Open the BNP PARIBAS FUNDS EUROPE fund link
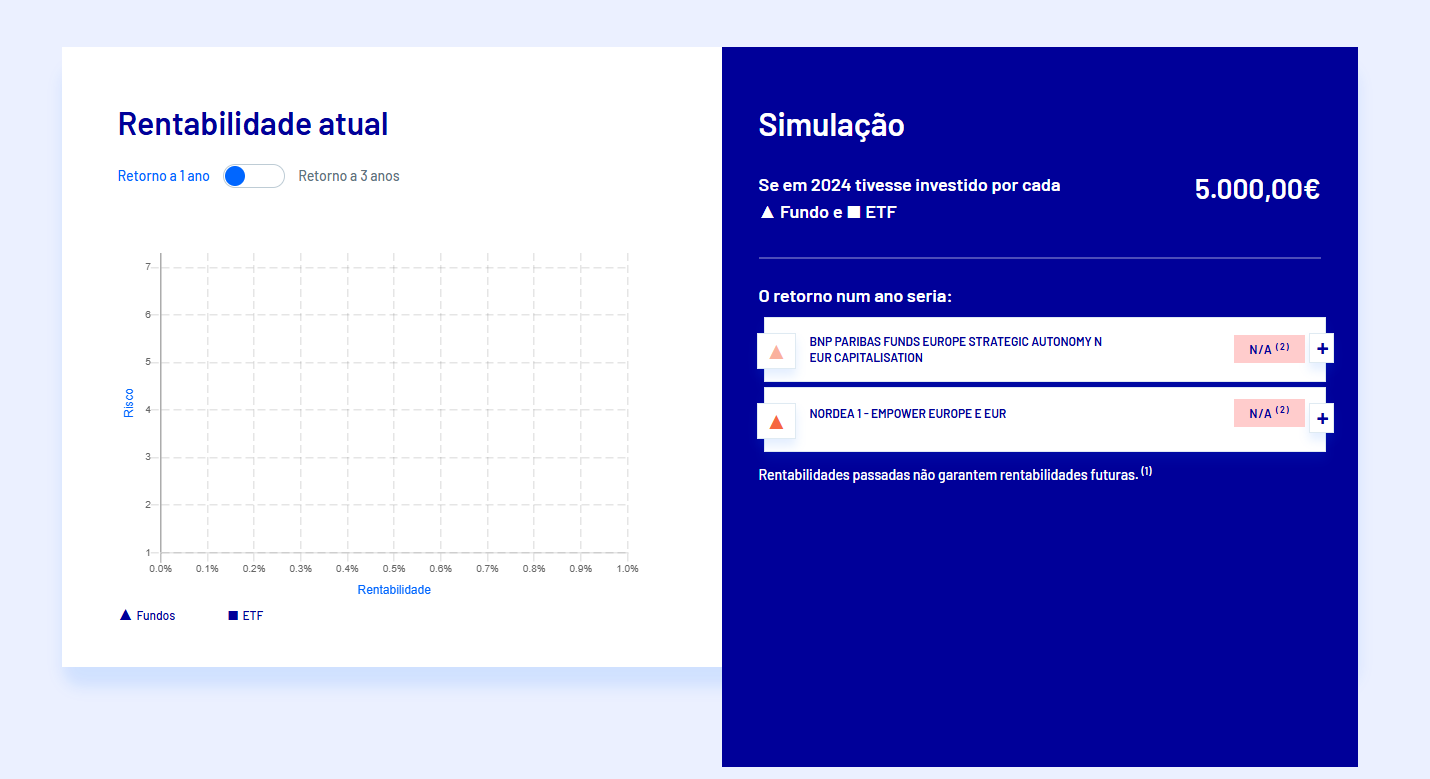This screenshot has height=779, width=1430. (954, 348)
